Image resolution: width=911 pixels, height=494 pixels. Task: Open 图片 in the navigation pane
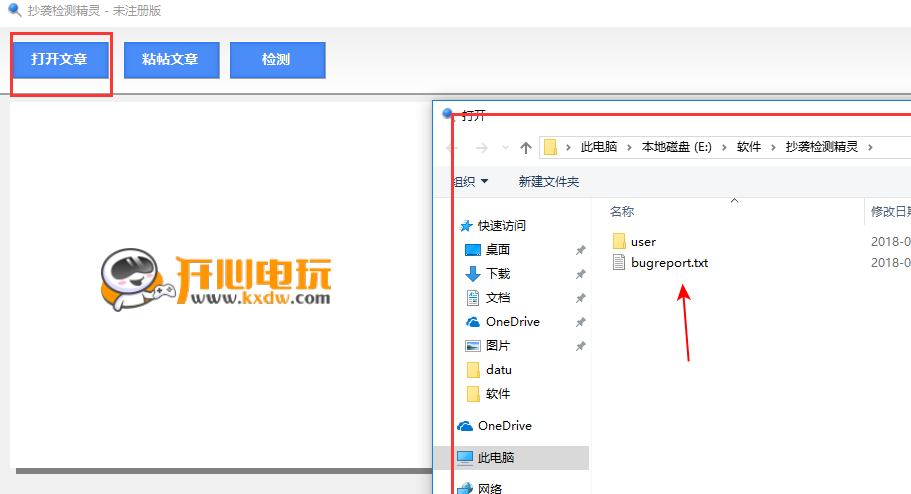(x=498, y=346)
